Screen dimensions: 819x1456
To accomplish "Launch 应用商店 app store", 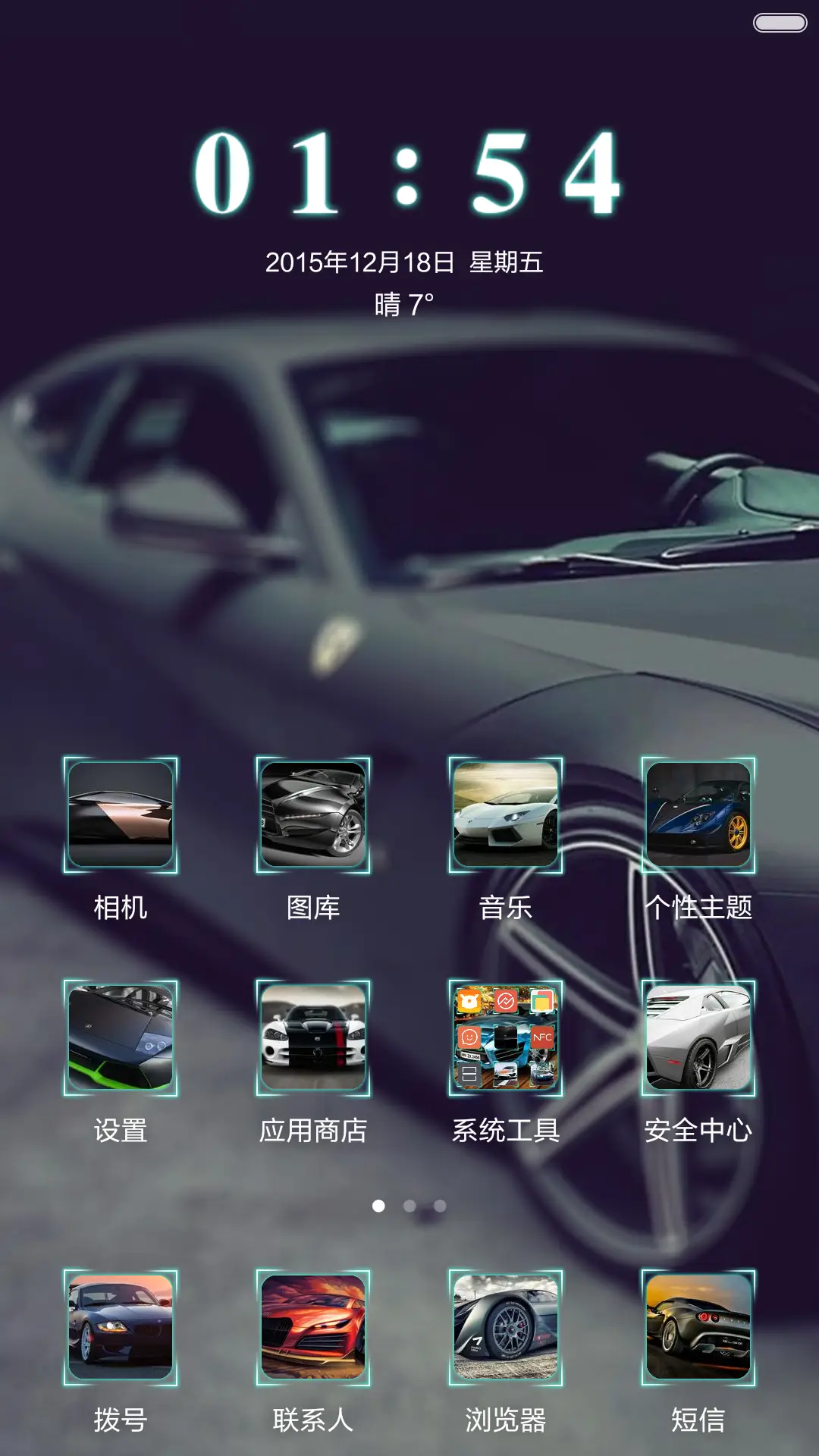I will (313, 1038).
